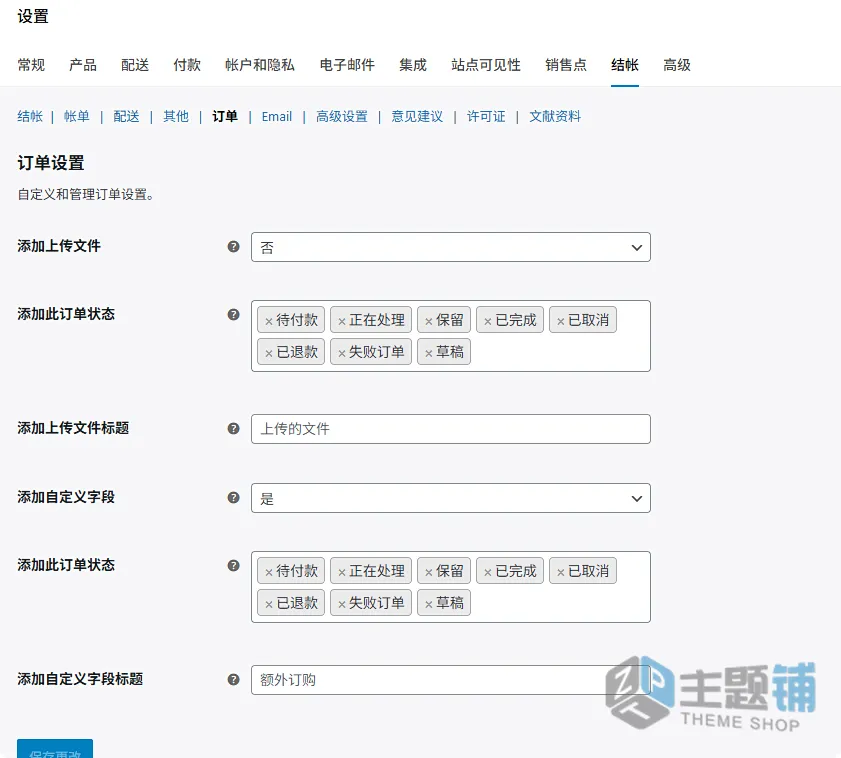841x758 pixels.
Task: Remove 待付款 tag in second status box
Action: pos(269,572)
